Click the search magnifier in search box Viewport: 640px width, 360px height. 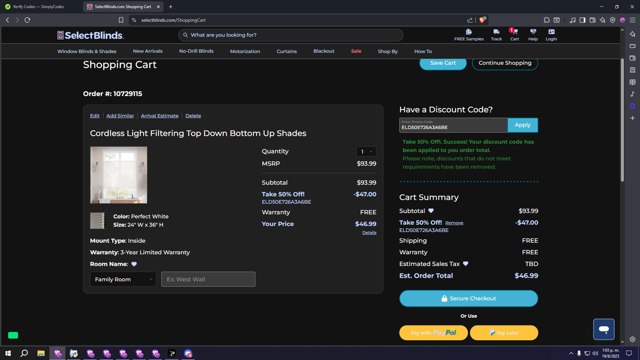point(185,35)
